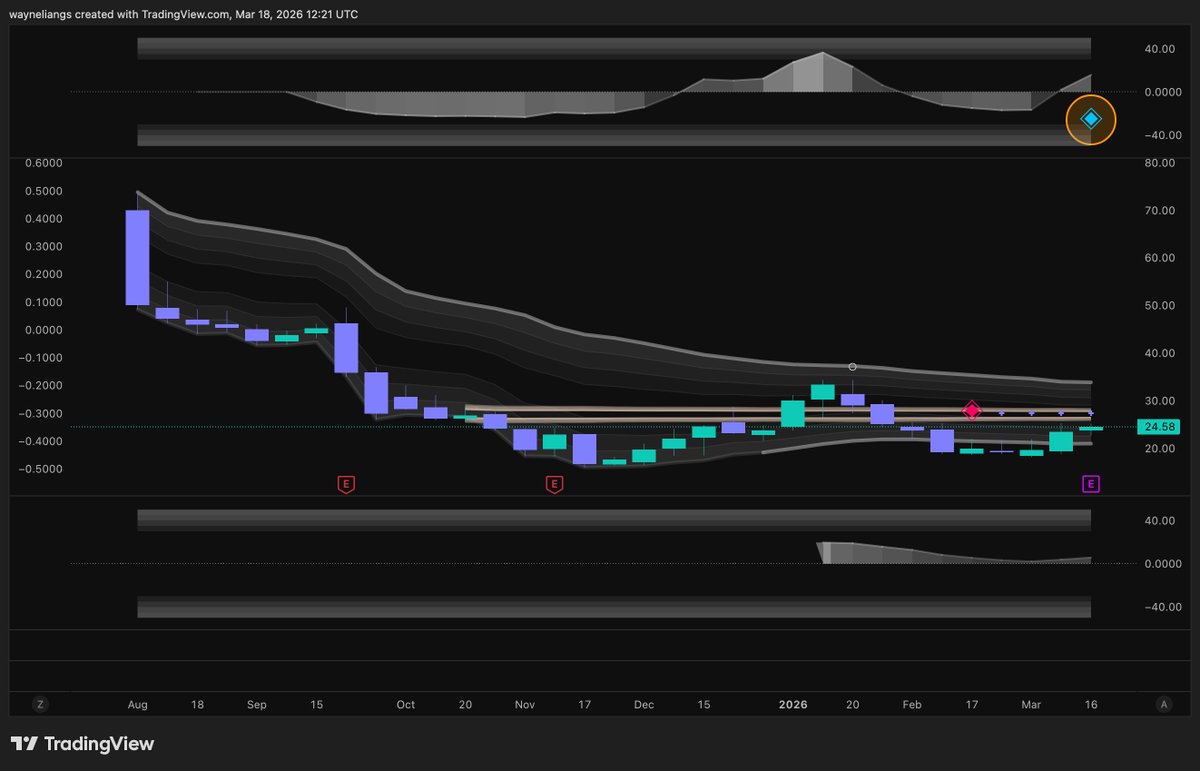The image size is (1200, 771).
Task: Click the Z timezone button on the time axis
Action: click(x=40, y=704)
